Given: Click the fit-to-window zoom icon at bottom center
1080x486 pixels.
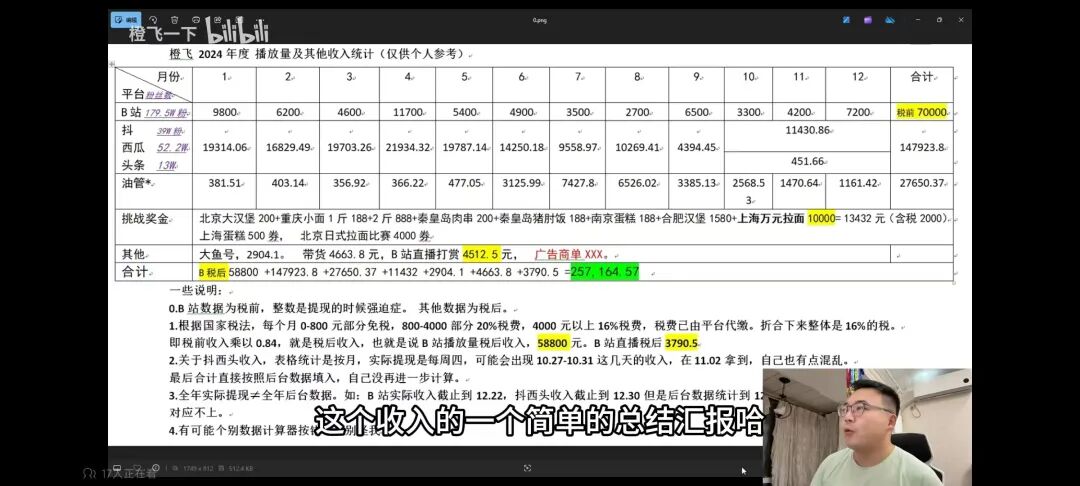Looking at the screenshot, I should [x=527, y=468].
